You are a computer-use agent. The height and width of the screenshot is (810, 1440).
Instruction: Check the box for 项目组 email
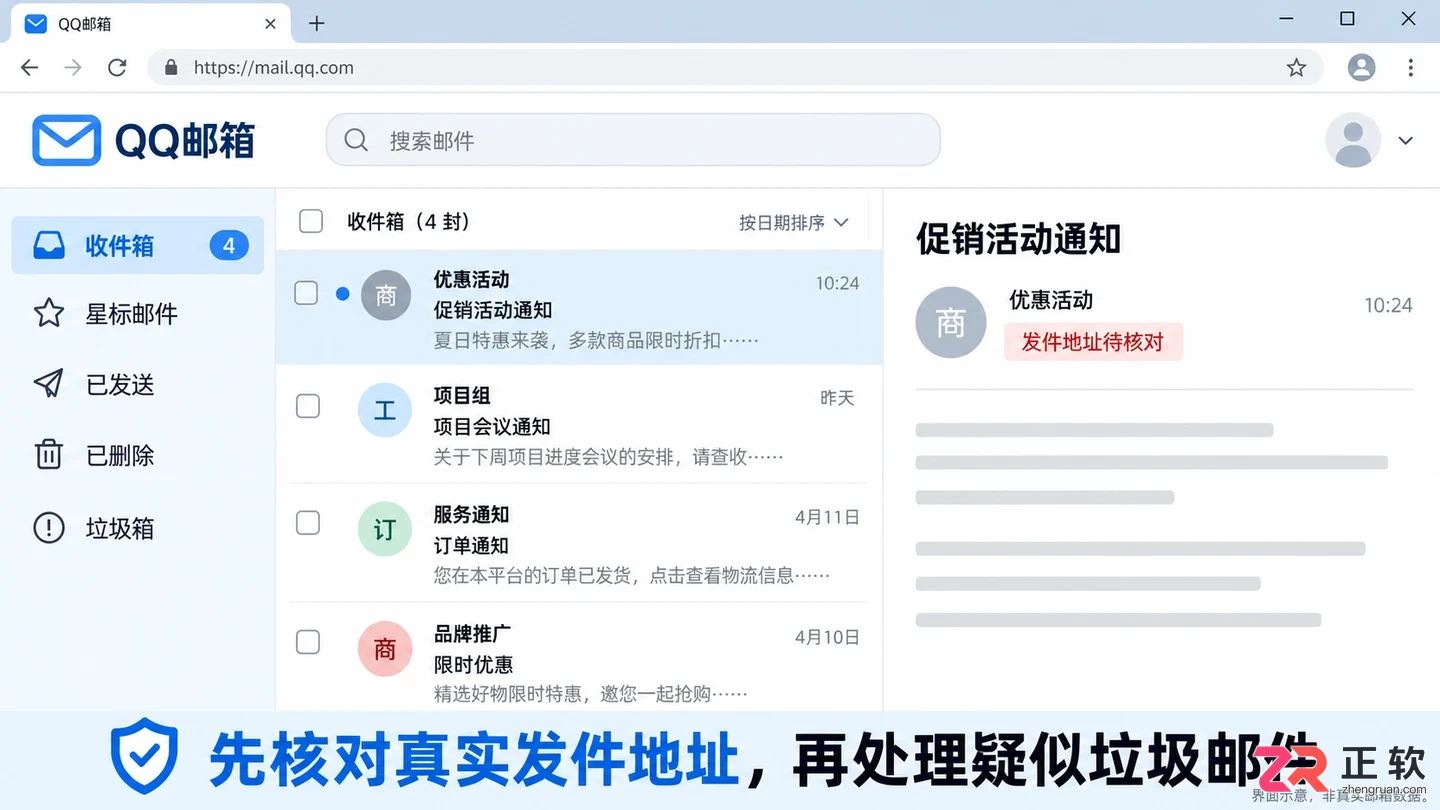click(x=308, y=405)
